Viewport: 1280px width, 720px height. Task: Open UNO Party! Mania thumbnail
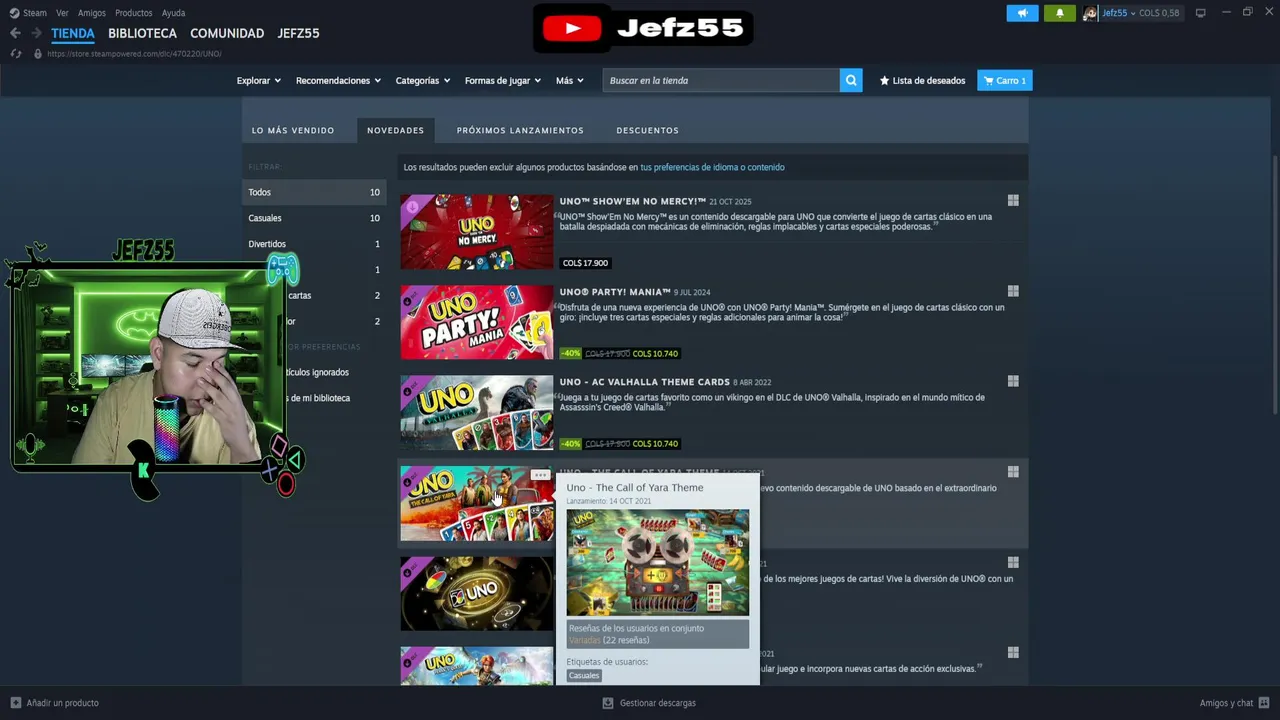[x=477, y=322]
